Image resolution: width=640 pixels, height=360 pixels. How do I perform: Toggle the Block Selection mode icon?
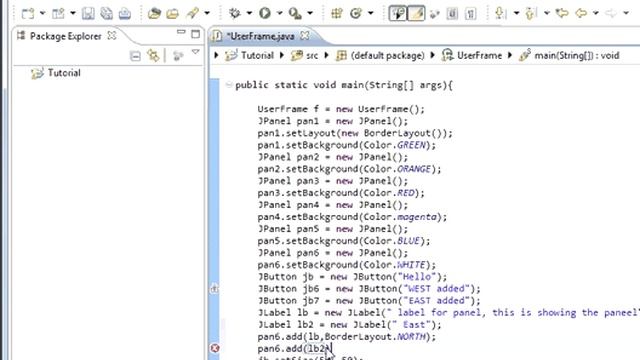[x=452, y=13]
